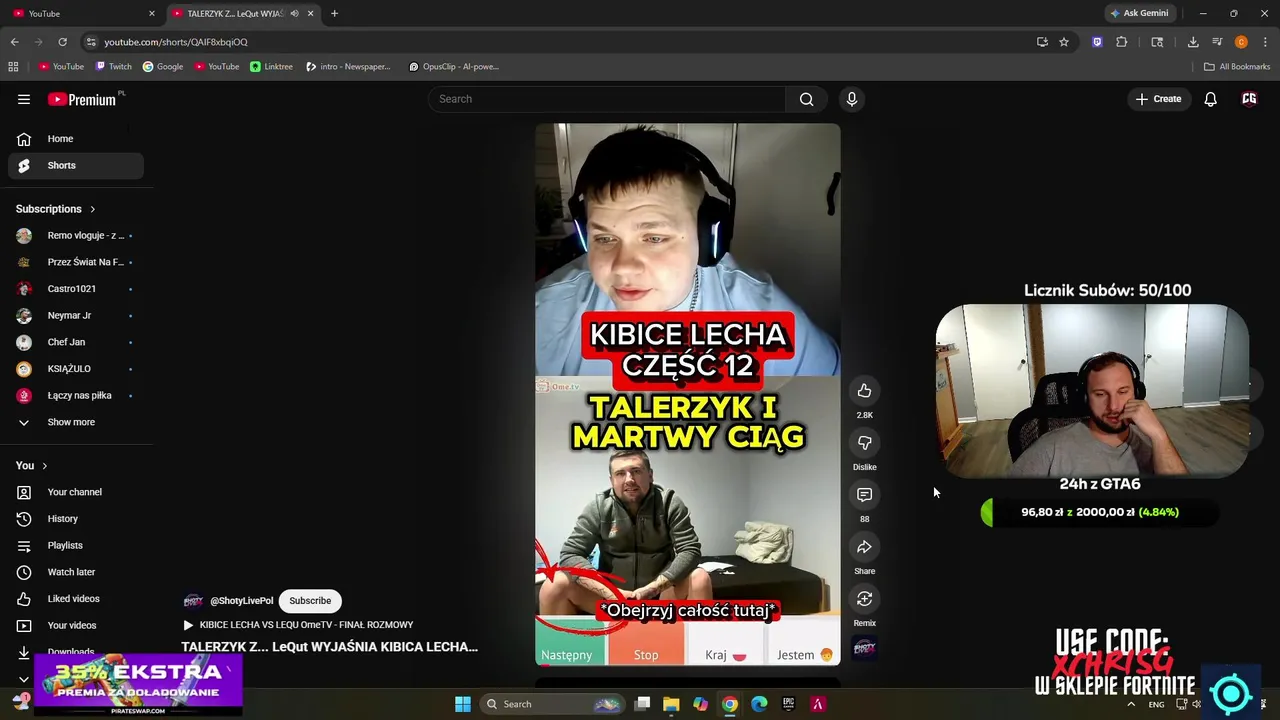
Task: Focus the YouTube search field
Action: [x=608, y=99]
